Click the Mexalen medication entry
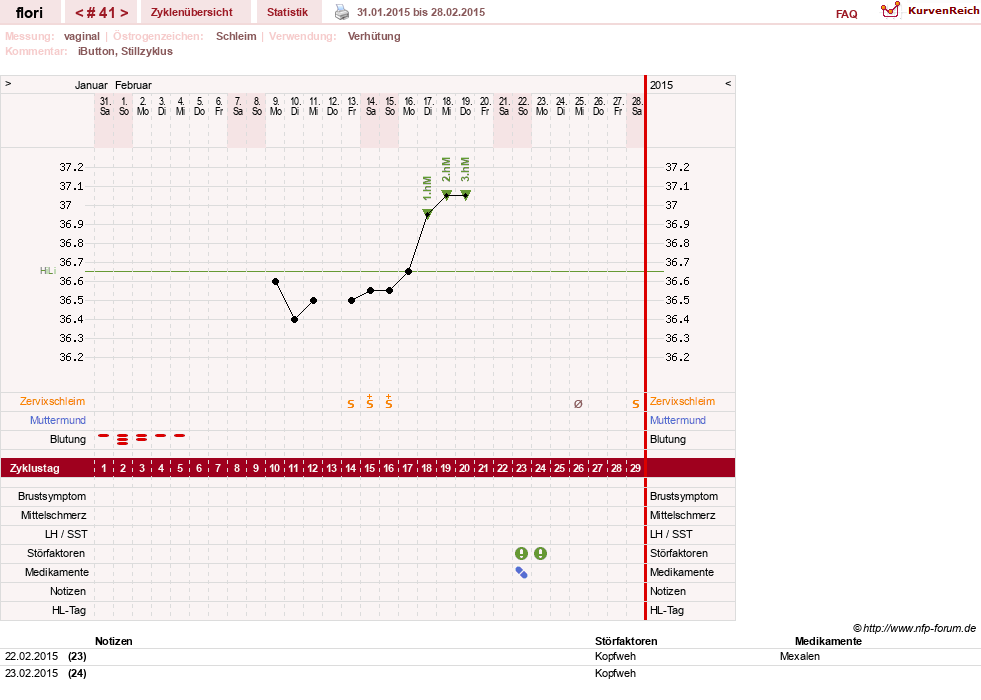This screenshot has width=981, height=700. click(x=800, y=656)
